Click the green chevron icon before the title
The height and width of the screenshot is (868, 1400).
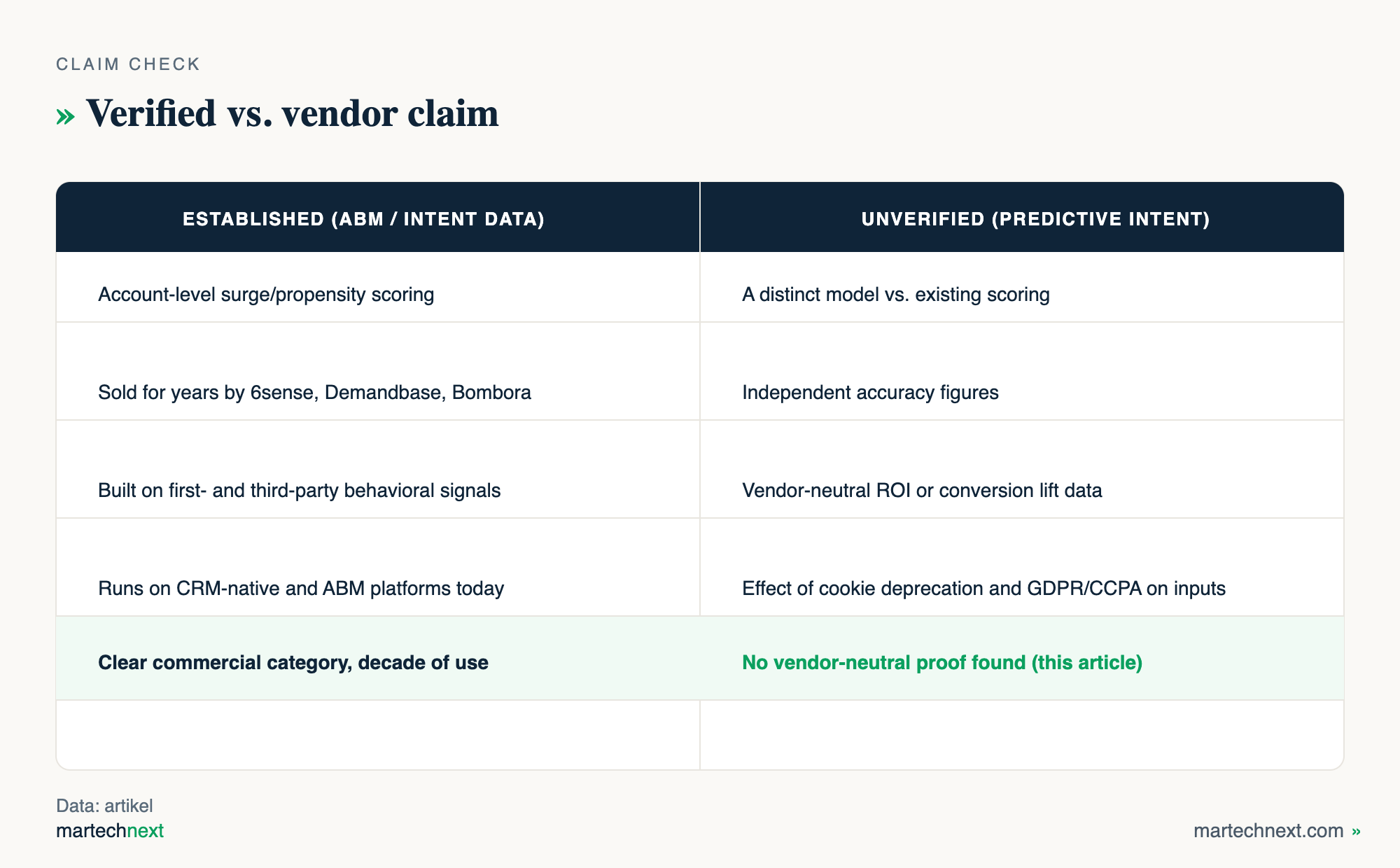point(65,116)
